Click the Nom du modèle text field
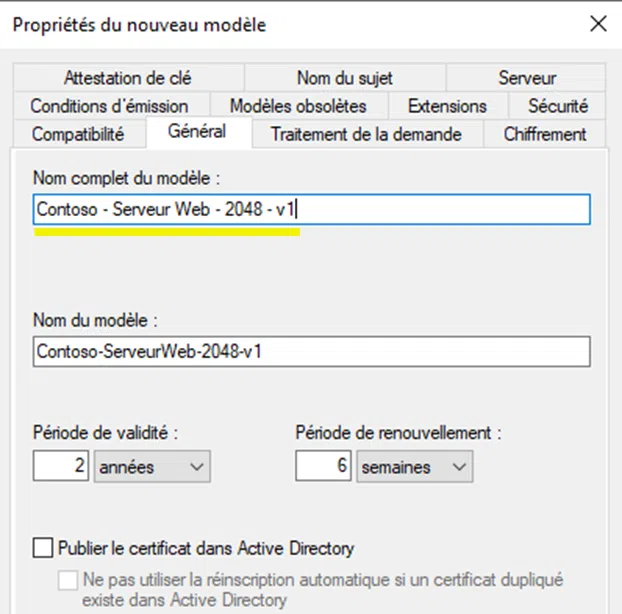The image size is (622, 614). [311, 351]
